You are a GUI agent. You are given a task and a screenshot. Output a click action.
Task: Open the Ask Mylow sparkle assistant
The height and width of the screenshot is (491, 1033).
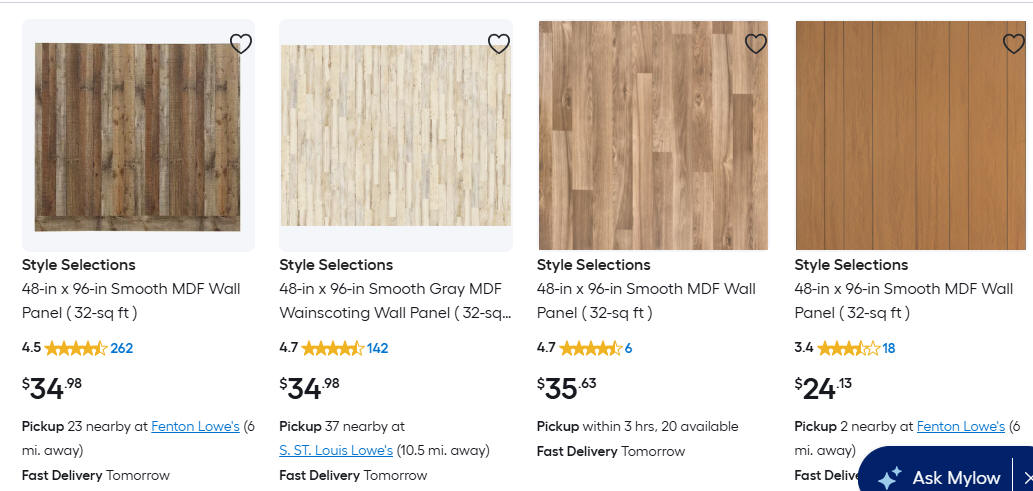tap(940, 477)
